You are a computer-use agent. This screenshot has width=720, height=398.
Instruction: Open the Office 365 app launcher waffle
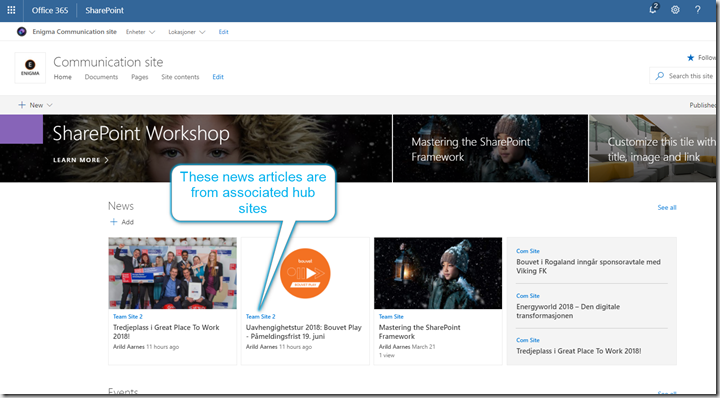[11, 10]
